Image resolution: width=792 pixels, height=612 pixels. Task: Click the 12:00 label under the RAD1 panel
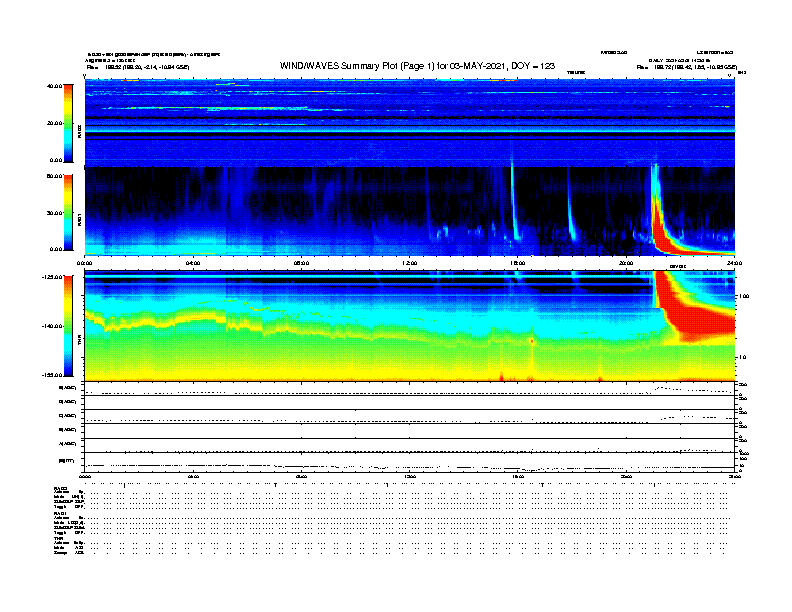[x=410, y=263]
